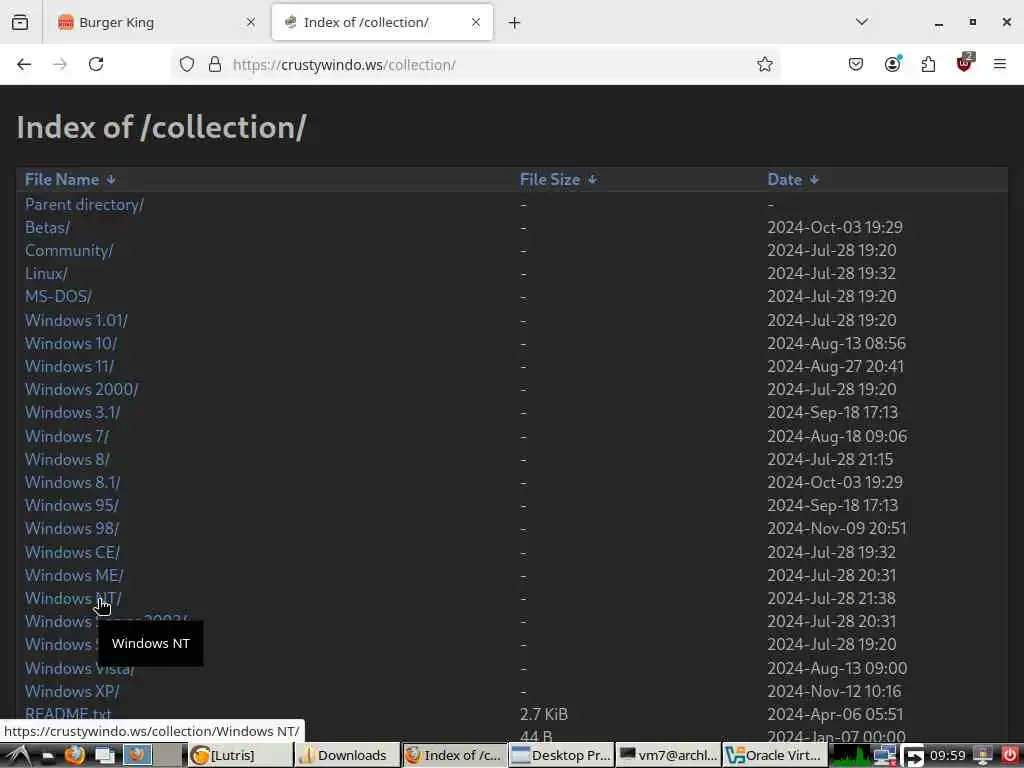Open the Linux/ folder link
Image resolution: width=1024 pixels, height=768 pixels.
click(46, 274)
